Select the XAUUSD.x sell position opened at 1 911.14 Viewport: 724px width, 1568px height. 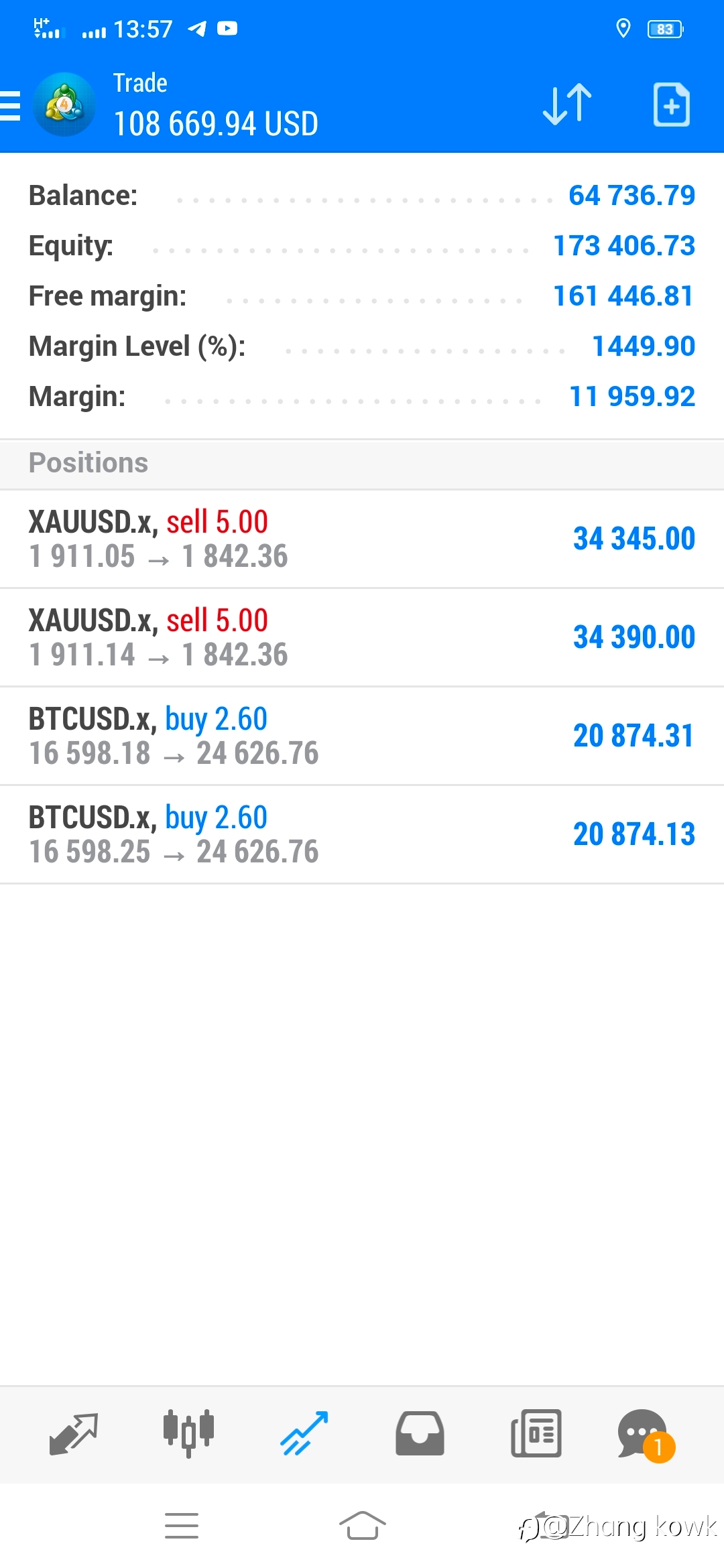click(362, 638)
